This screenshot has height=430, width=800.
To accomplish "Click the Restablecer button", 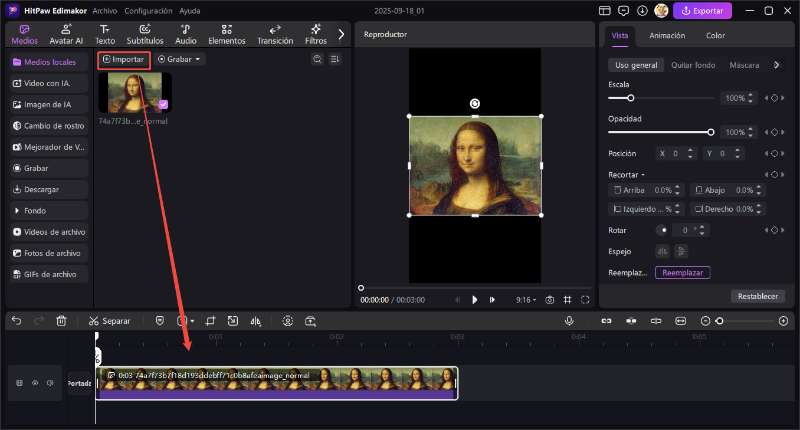I will [758, 296].
